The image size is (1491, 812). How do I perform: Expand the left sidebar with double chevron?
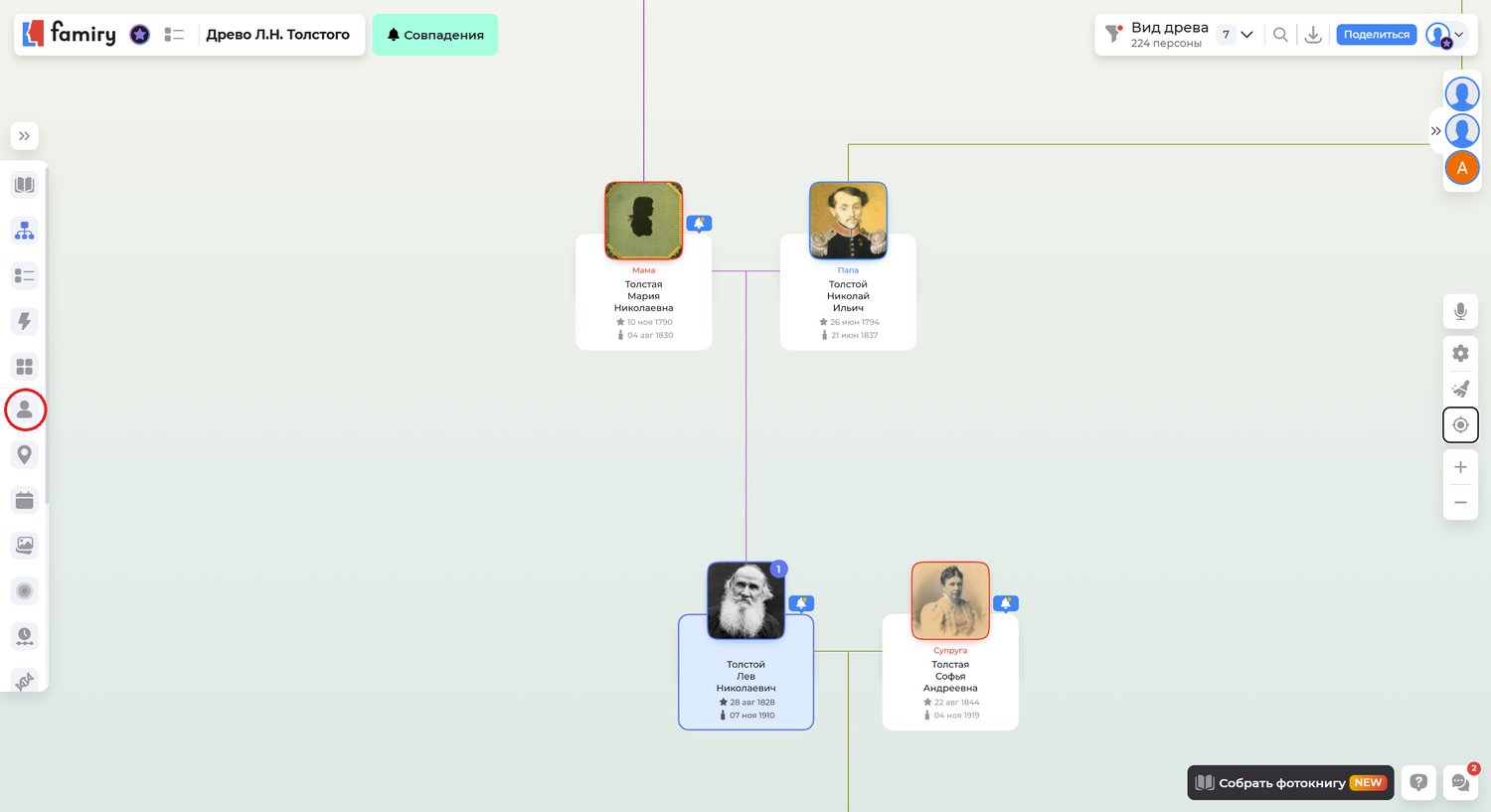25,136
